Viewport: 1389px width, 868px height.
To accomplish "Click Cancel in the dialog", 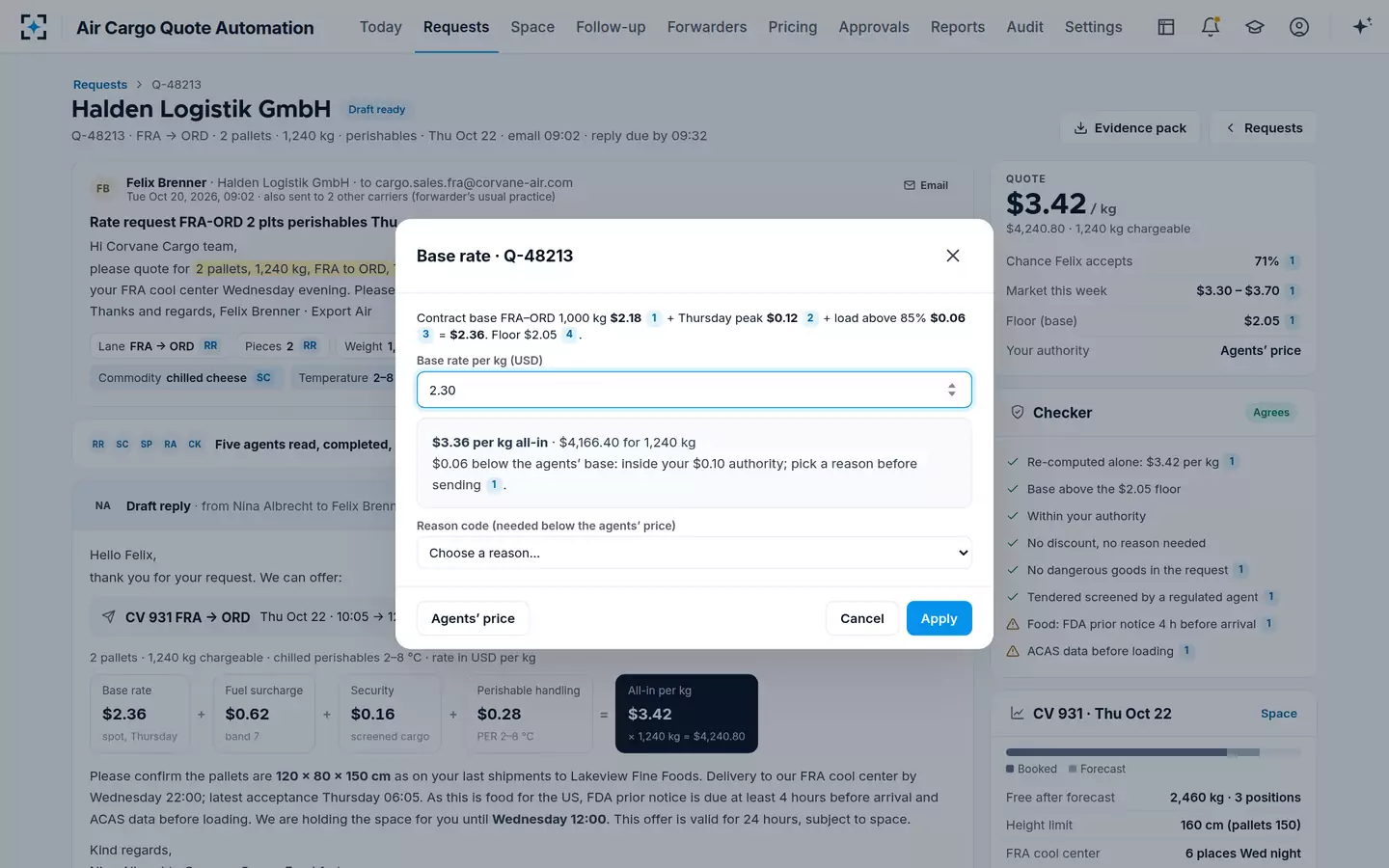I will click(862, 618).
